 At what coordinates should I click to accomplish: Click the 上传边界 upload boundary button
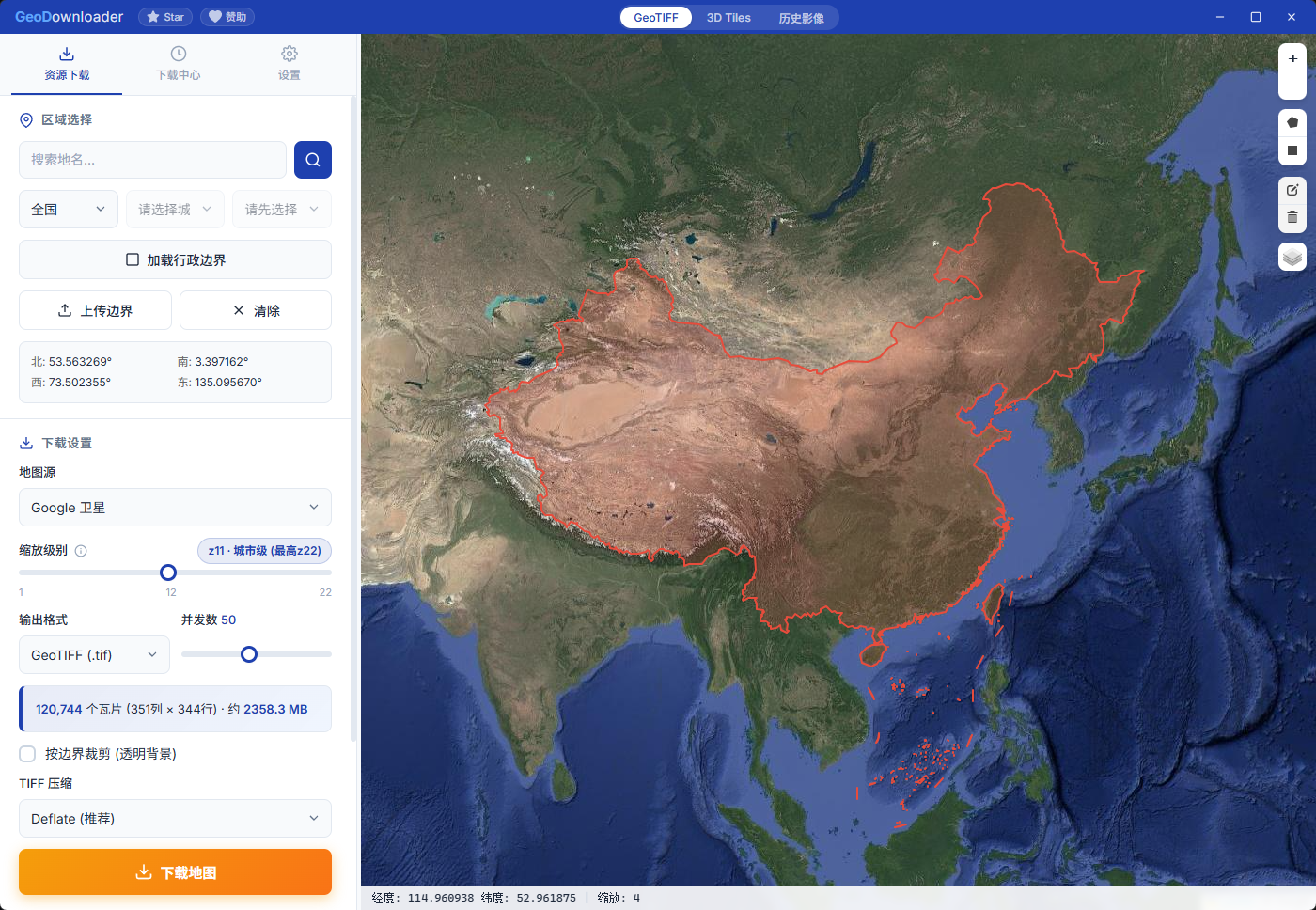pos(95,310)
